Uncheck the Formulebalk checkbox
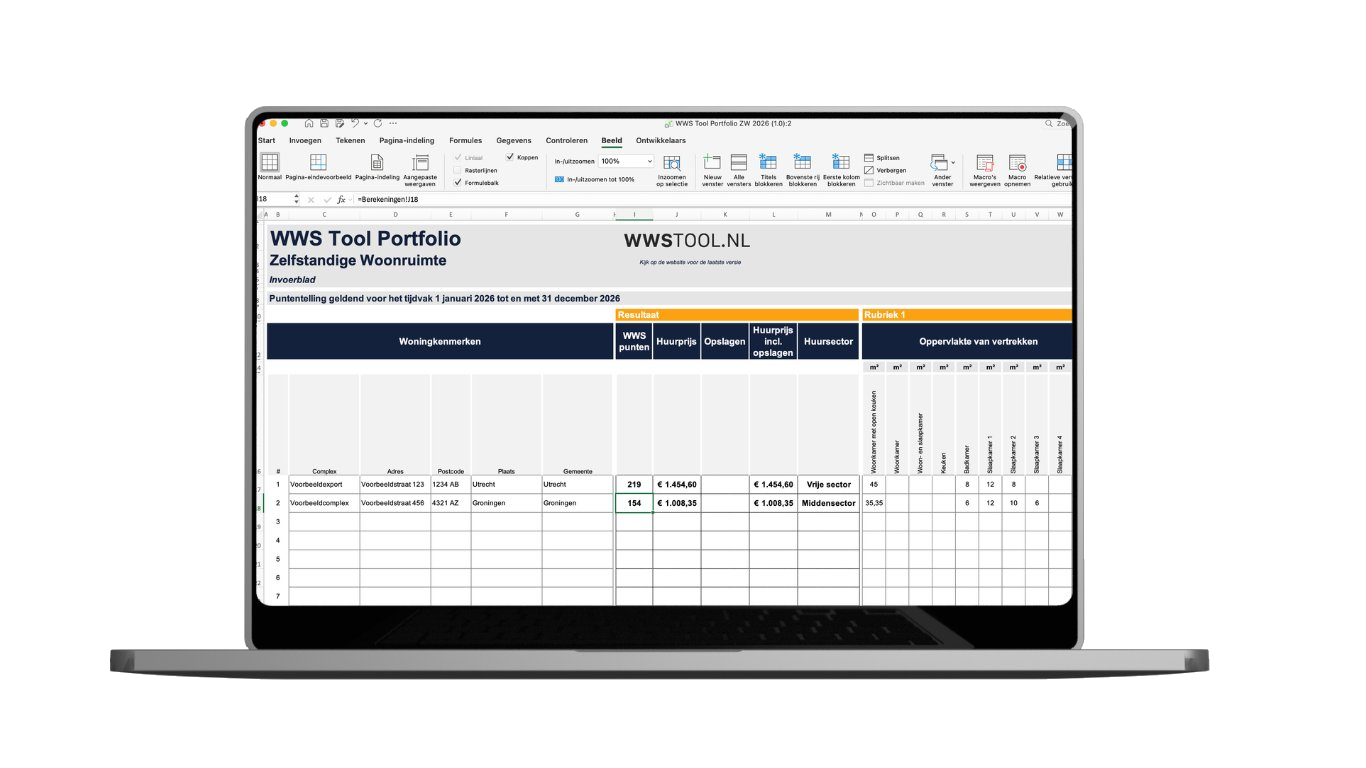 [x=458, y=183]
